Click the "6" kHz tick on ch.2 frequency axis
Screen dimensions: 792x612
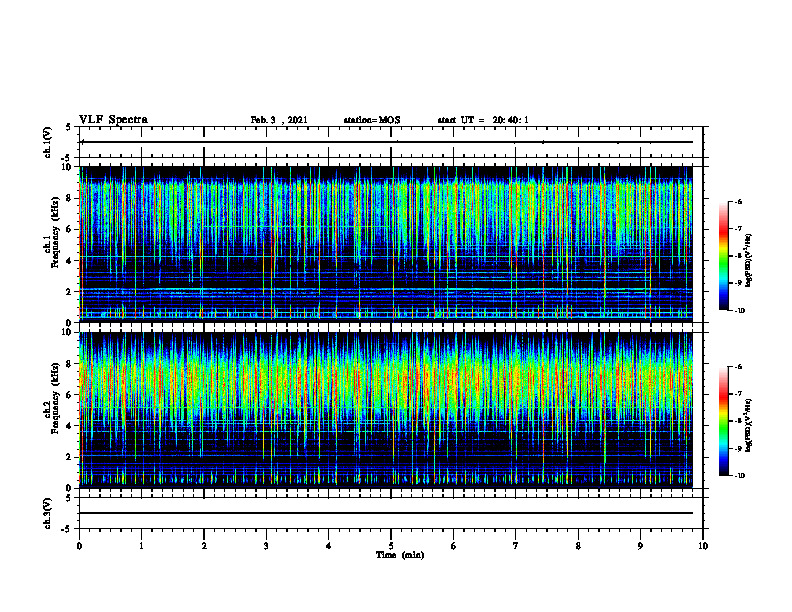pyautogui.click(x=69, y=395)
